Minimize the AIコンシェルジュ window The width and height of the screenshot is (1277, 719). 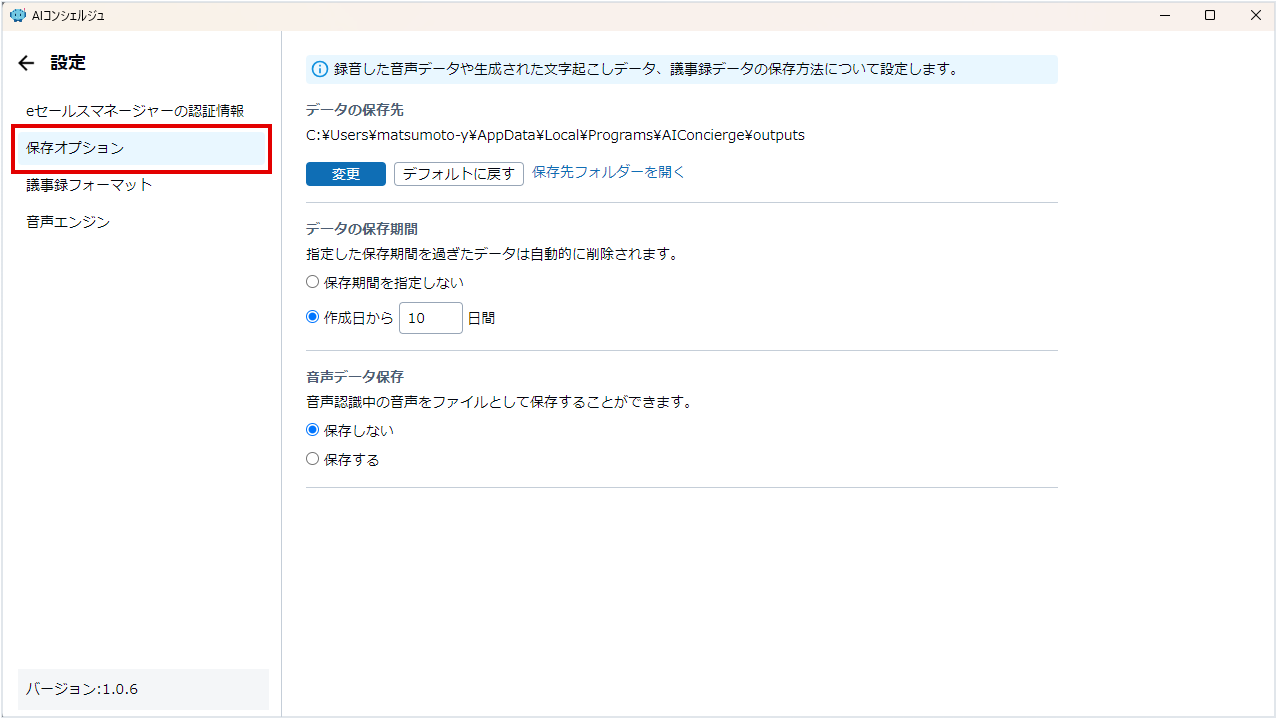pos(1165,15)
